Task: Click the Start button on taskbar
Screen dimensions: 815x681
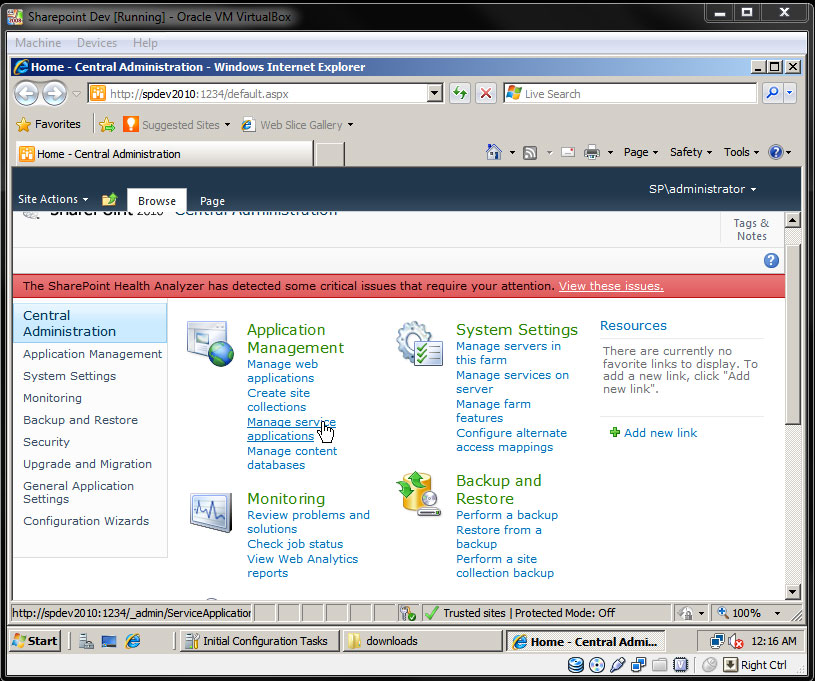Action: coord(35,641)
